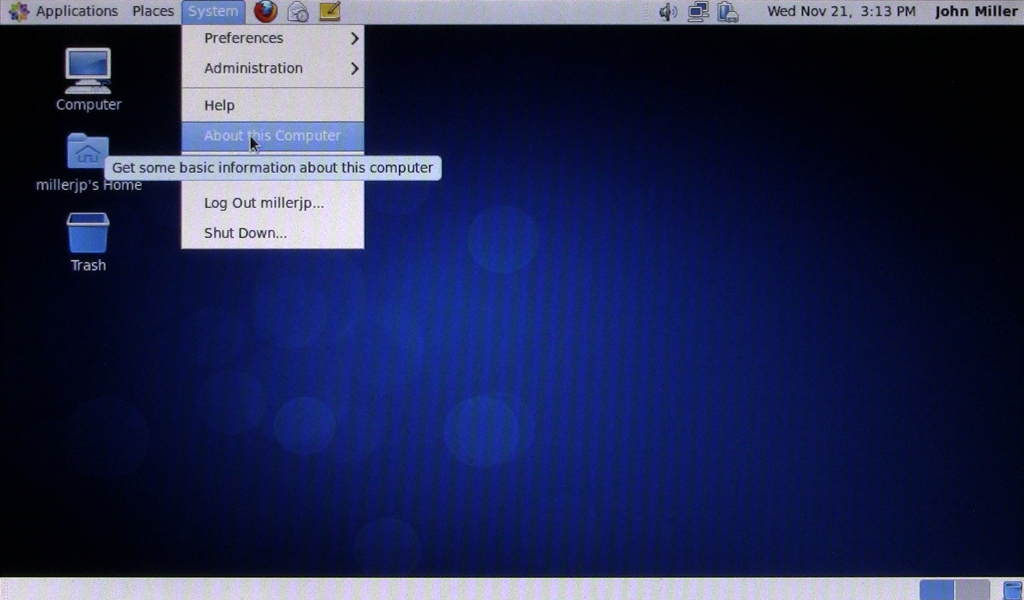The width and height of the screenshot is (1024, 600).
Task: Click the Applications menu foot logo icon
Action: pos(18,11)
